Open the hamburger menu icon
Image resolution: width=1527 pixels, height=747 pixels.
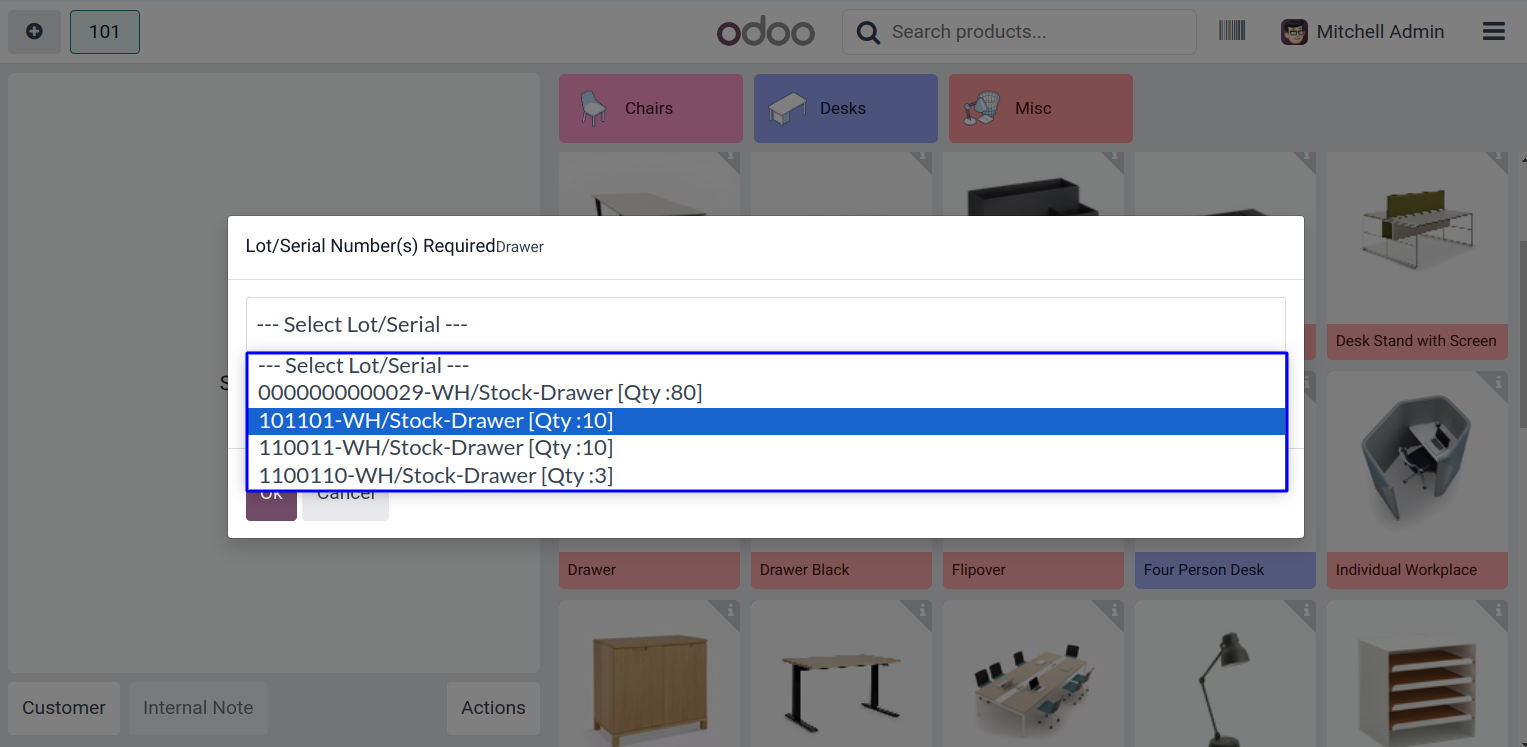click(1493, 32)
